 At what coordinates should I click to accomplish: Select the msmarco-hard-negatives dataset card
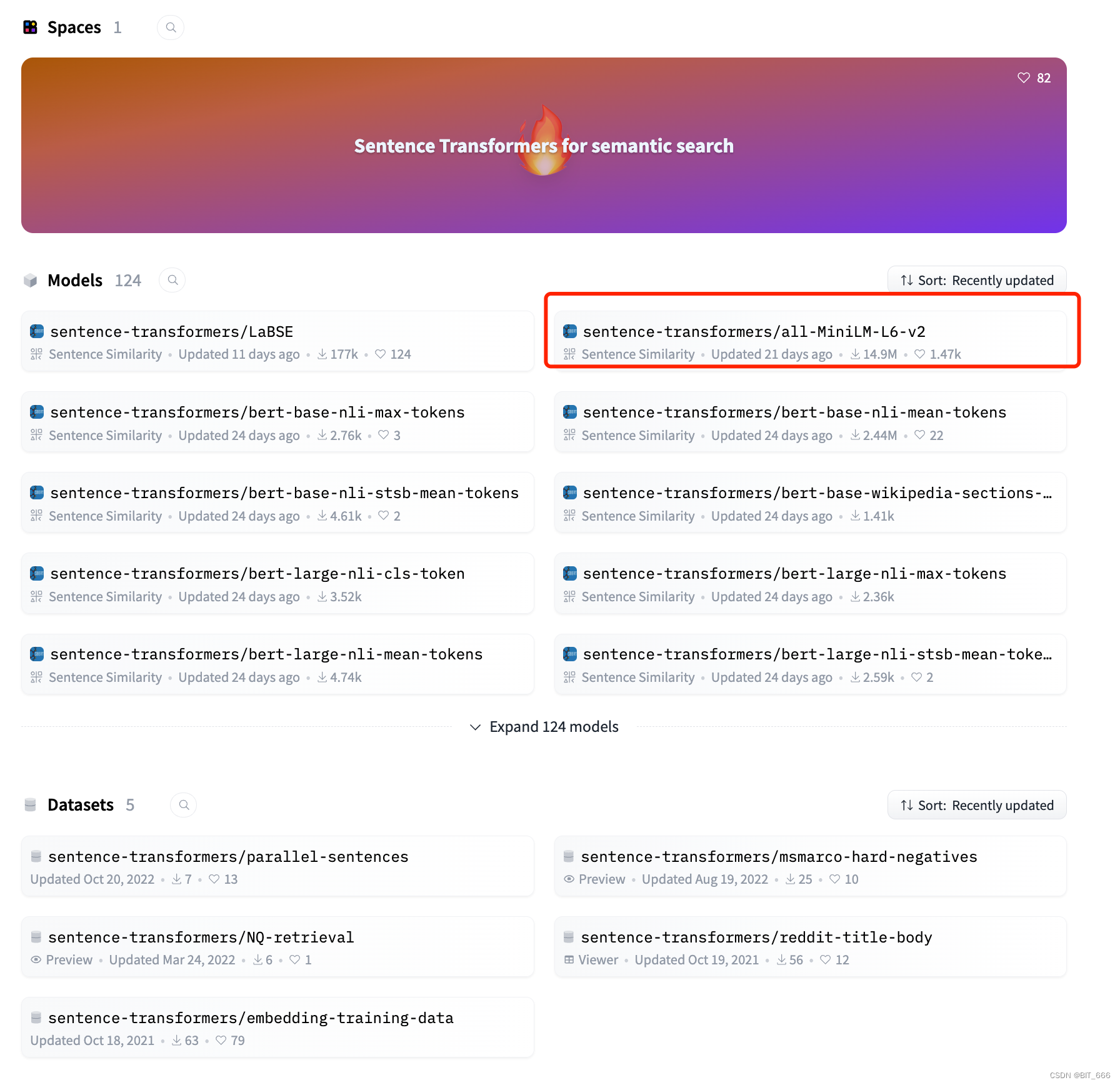coord(779,857)
